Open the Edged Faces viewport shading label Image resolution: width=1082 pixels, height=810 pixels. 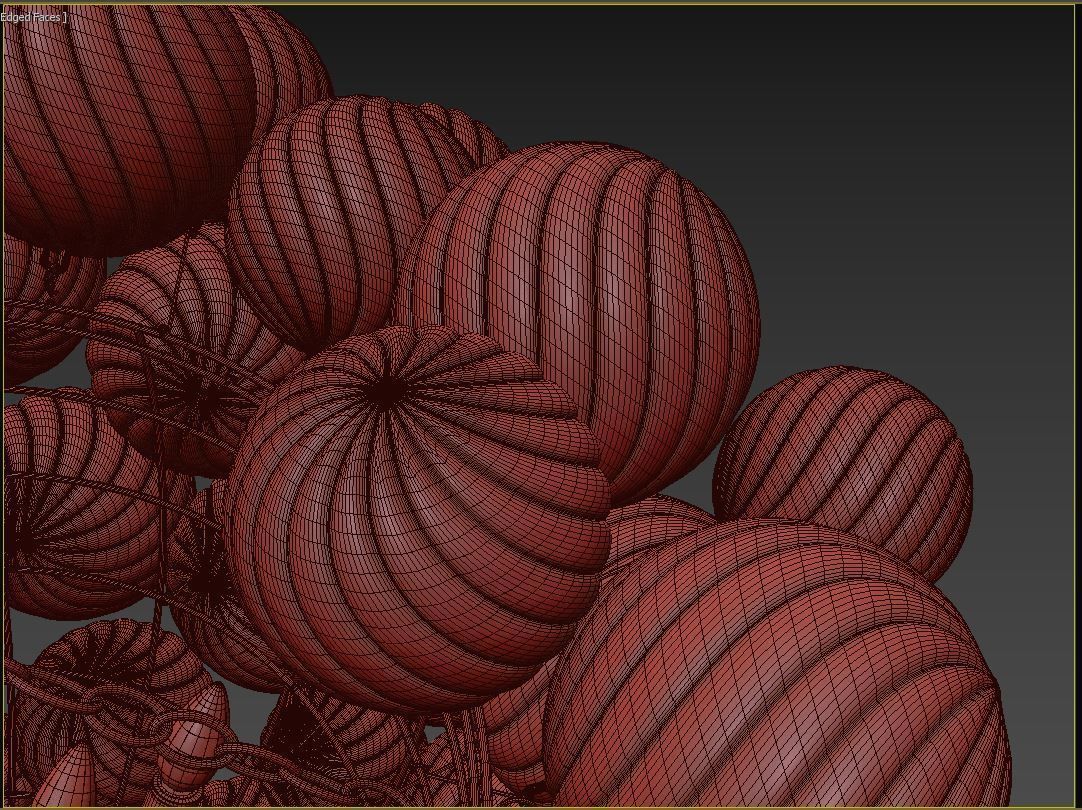[x=33, y=17]
